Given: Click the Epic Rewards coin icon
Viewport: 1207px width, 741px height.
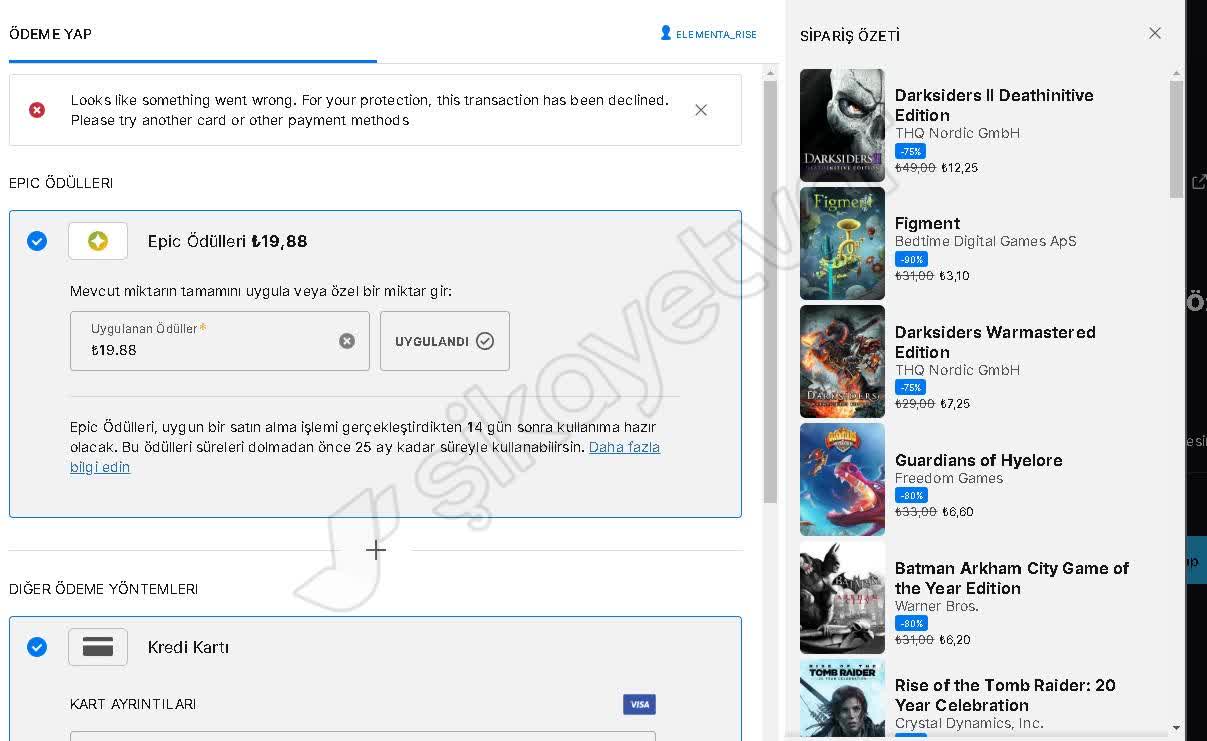Looking at the screenshot, I should (98, 241).
